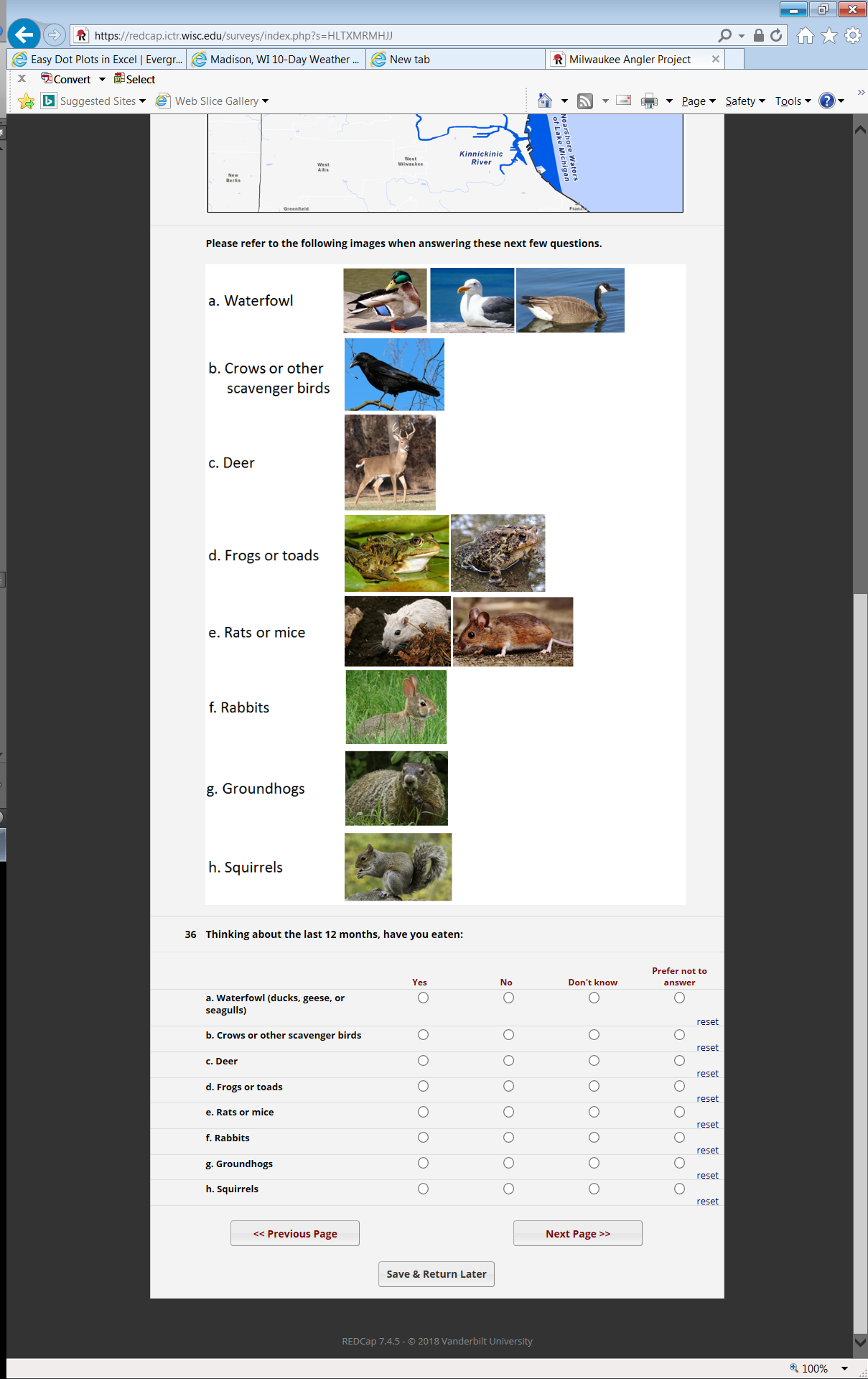Click the command bar Home page icon
The image size is (868, 1379).
545,101
